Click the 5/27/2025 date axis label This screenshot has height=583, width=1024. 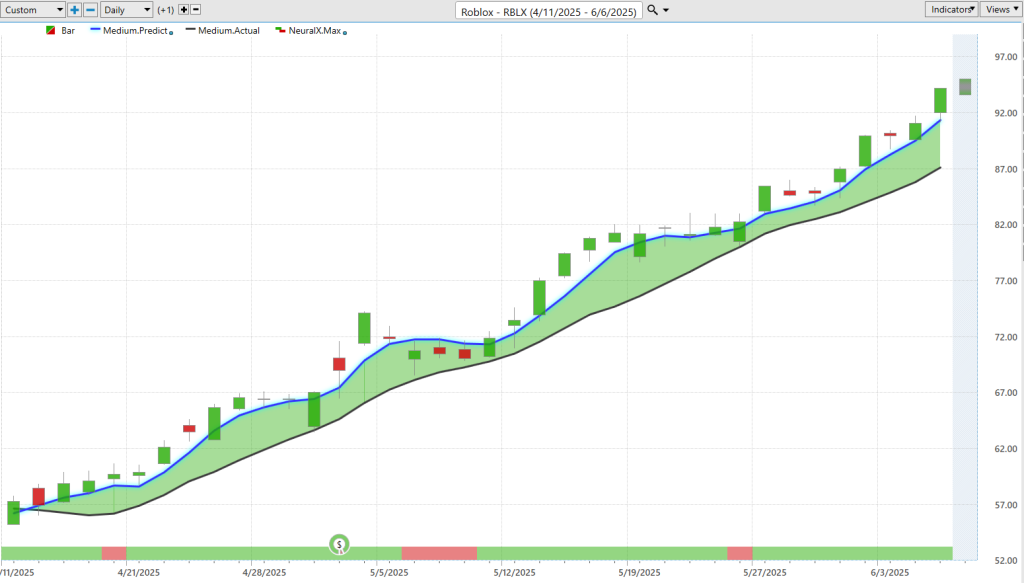(765, 573)
